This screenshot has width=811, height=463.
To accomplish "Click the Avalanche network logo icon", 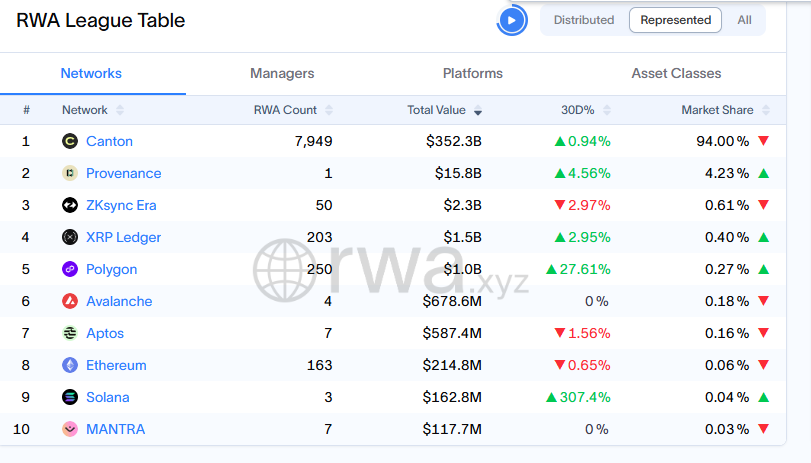I will 70,301.
